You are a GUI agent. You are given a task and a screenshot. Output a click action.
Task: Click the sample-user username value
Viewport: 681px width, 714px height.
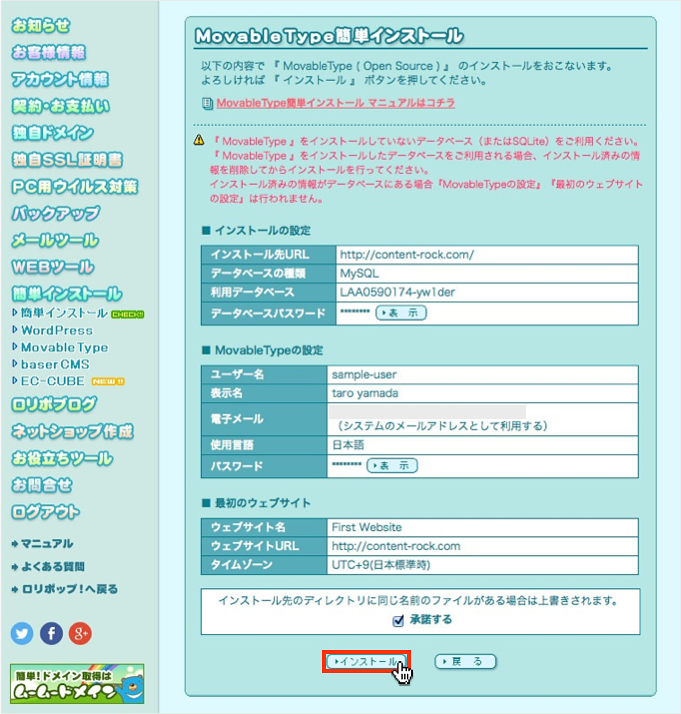tap(364, 375)
